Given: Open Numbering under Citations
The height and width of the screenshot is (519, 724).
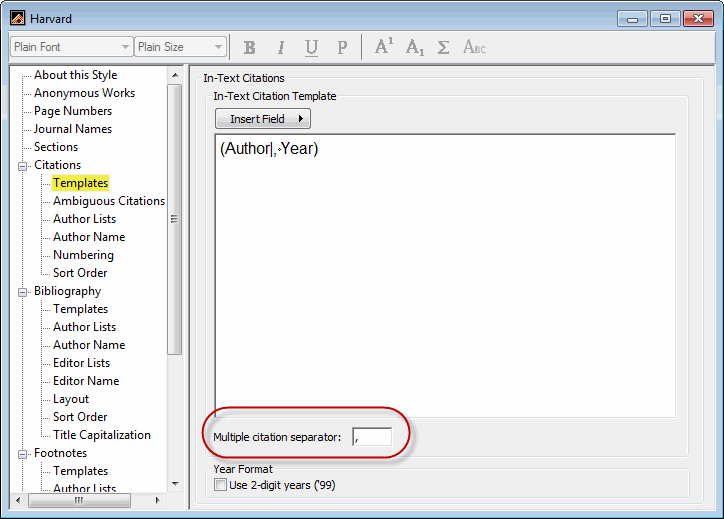Looking at the screenshot, I should 83,255.
